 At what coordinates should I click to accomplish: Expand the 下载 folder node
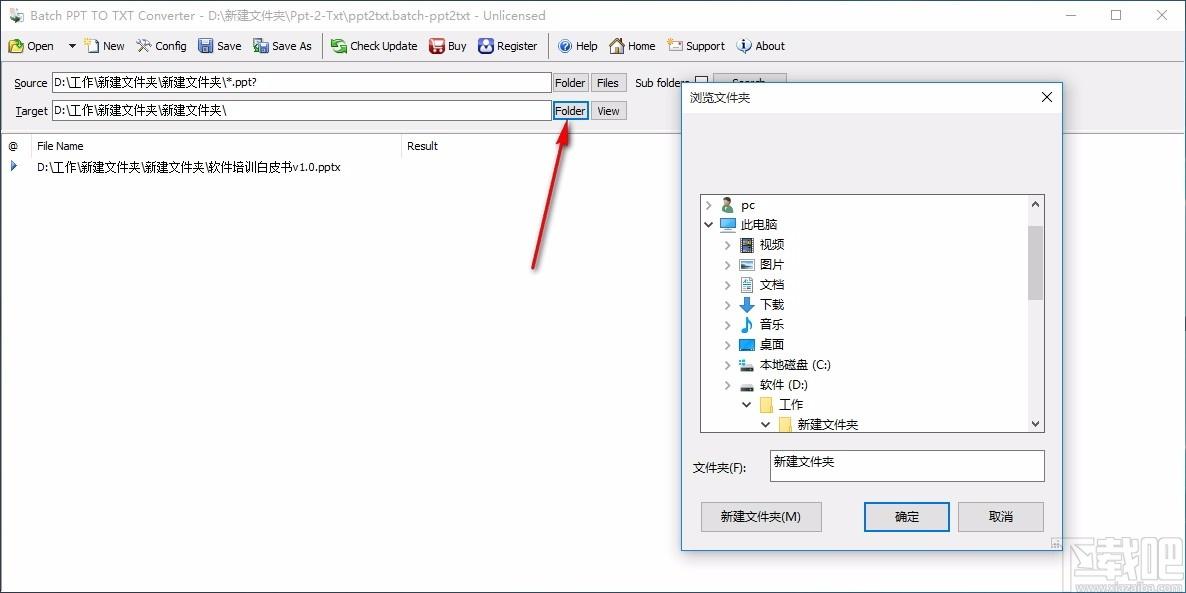coord(728,305)
